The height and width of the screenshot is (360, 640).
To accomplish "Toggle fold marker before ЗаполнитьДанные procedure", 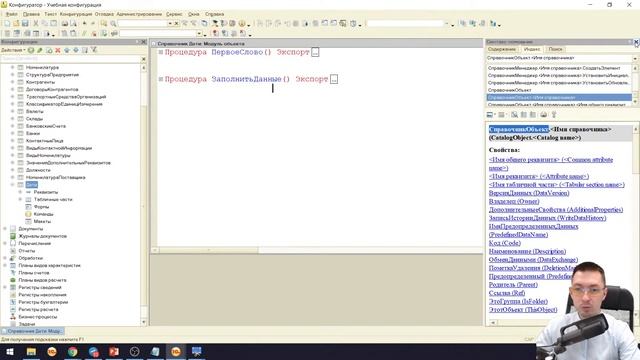I will (161, 79).
